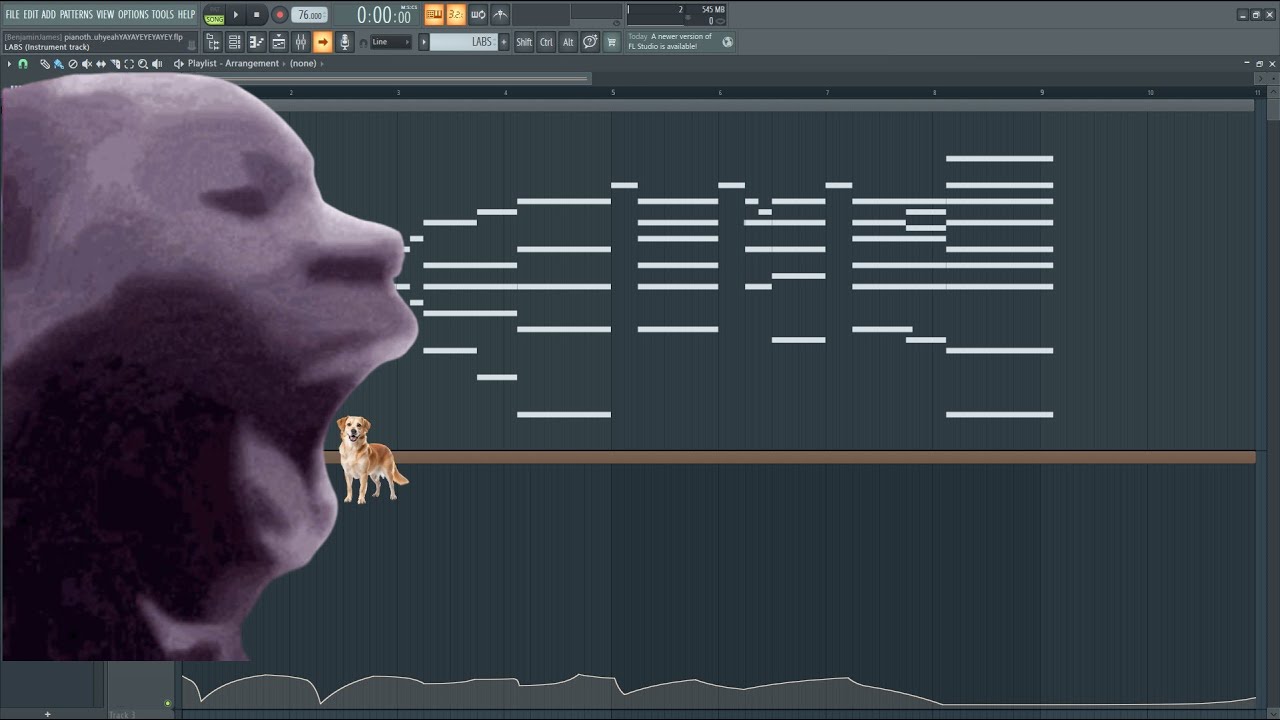The height and width of the screenshot is (720, 1280).
Task: Select the Delete tool
Action: pos(73,64)
